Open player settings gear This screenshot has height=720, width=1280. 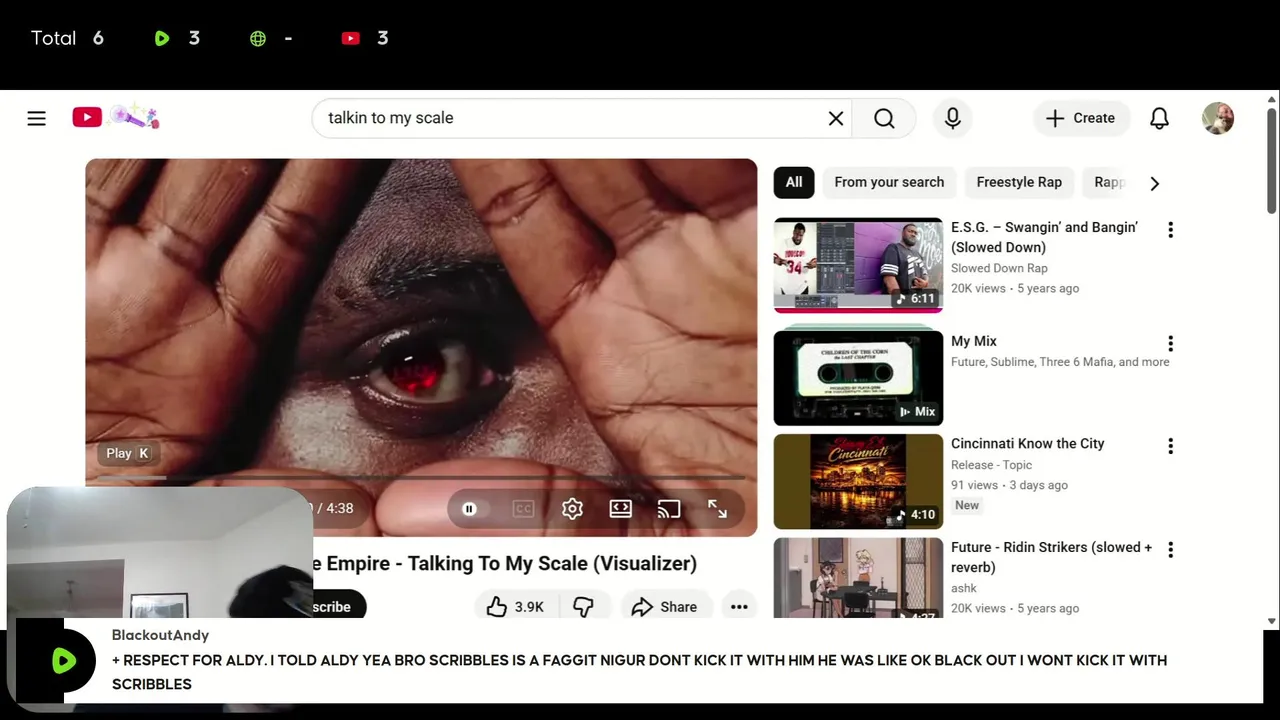click(572, 509)
